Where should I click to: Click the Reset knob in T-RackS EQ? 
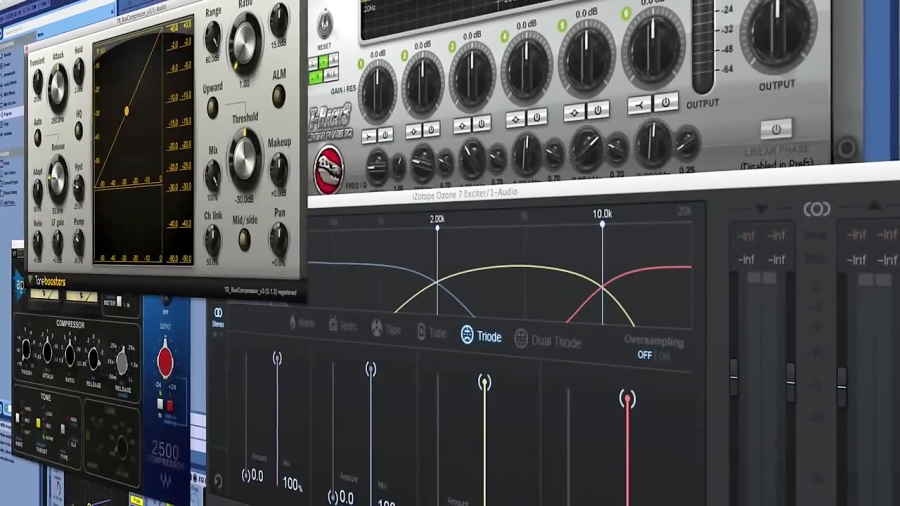pos(324,25)
